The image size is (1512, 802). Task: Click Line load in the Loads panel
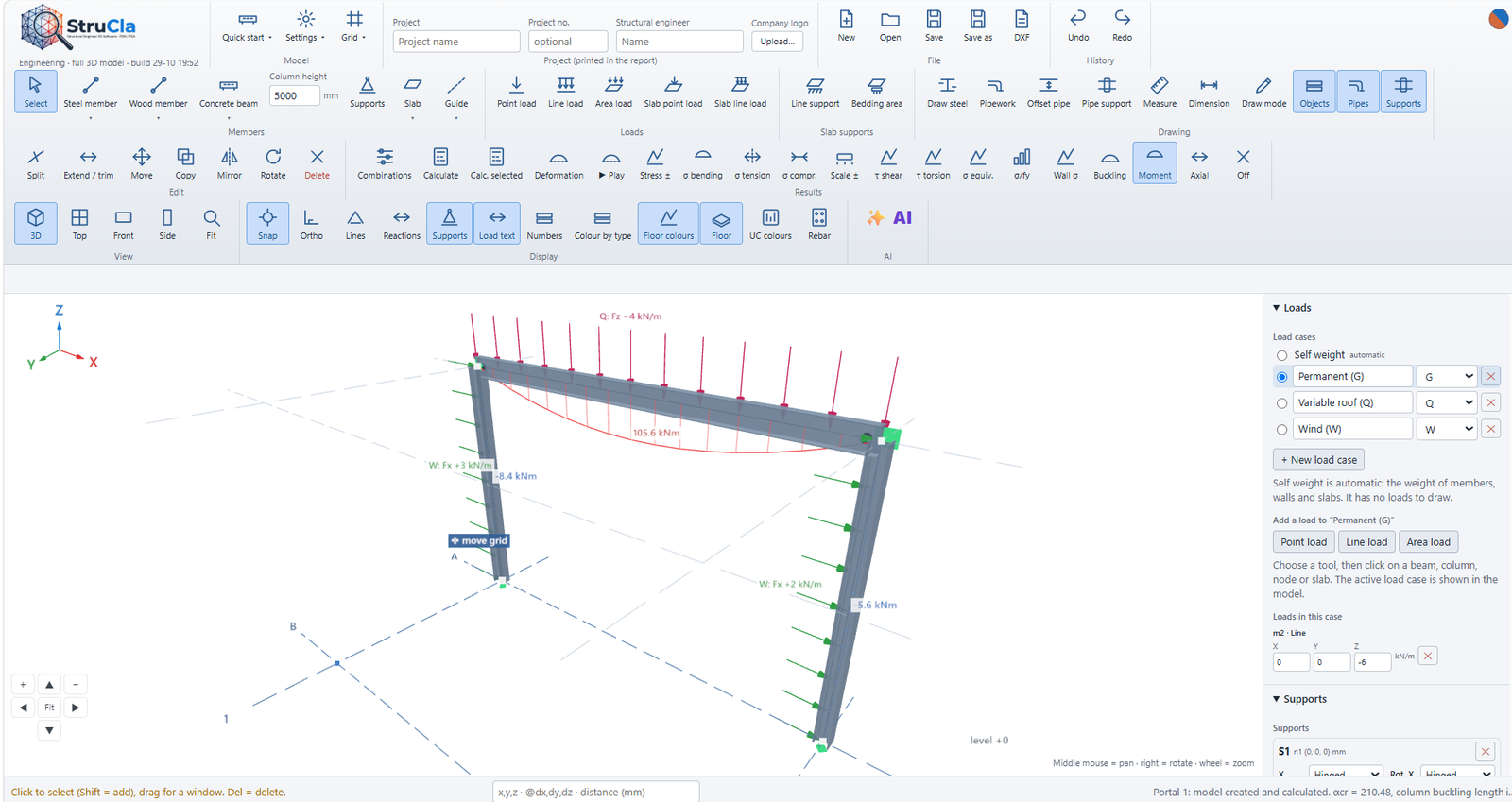click(x=1366, y=542)
